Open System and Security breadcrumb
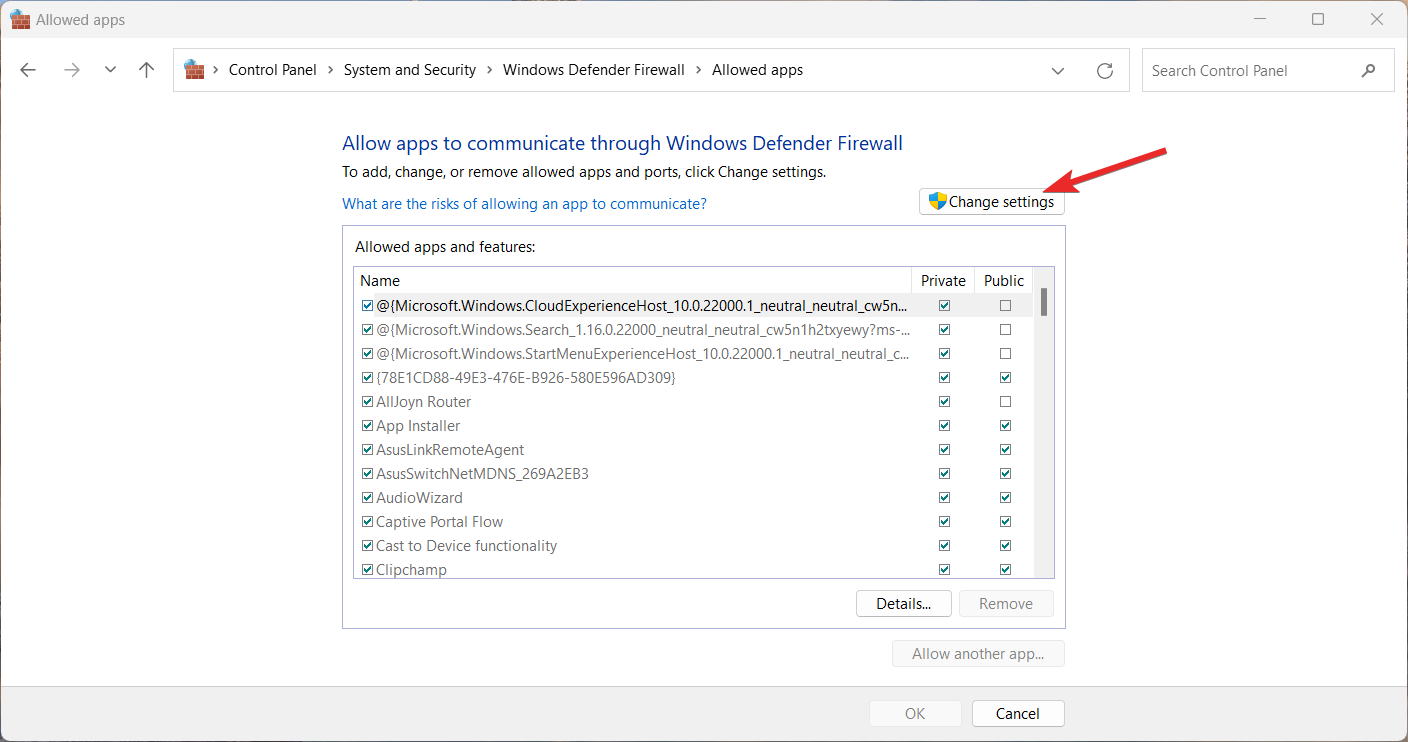This screenshot has width=1408, height=742. pos(410,70)
